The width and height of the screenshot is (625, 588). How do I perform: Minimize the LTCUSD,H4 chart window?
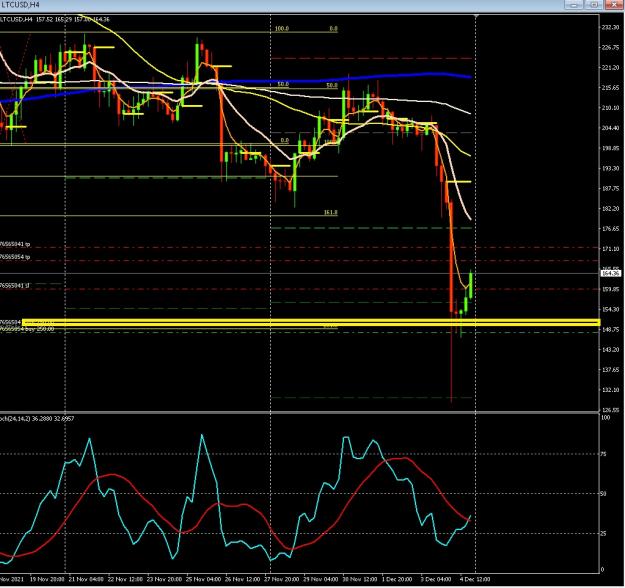coord(574,4)
